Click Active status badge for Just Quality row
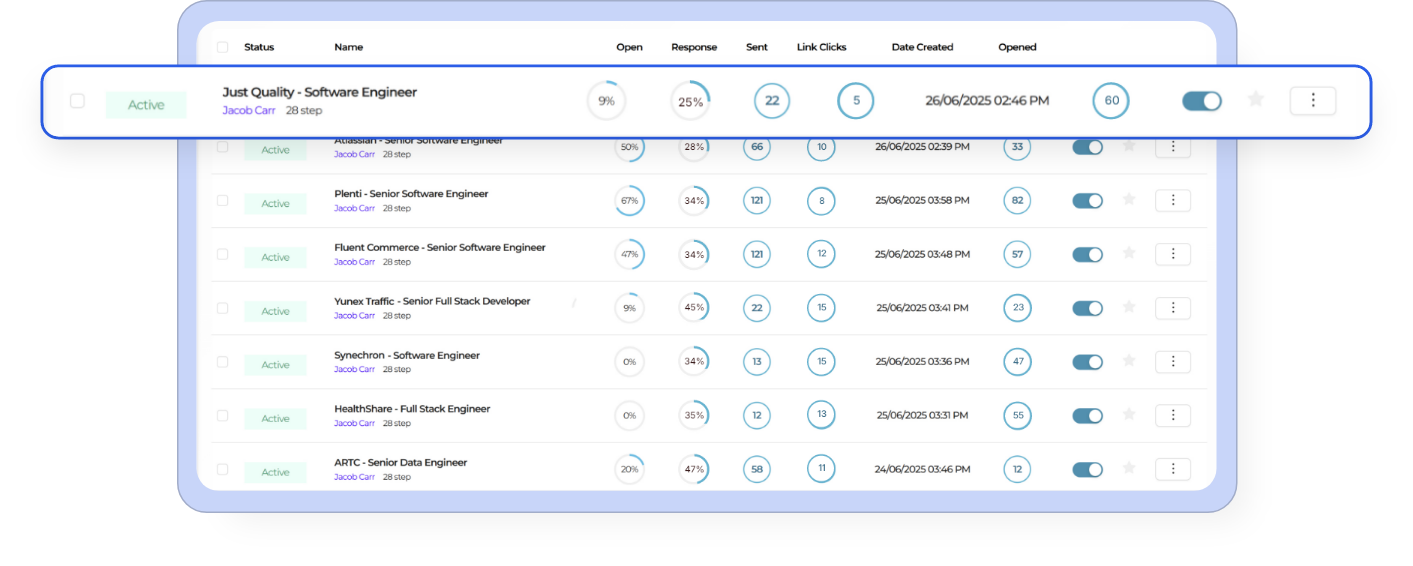The height and width of the screenshot is (566, 1413). point(146,105)
